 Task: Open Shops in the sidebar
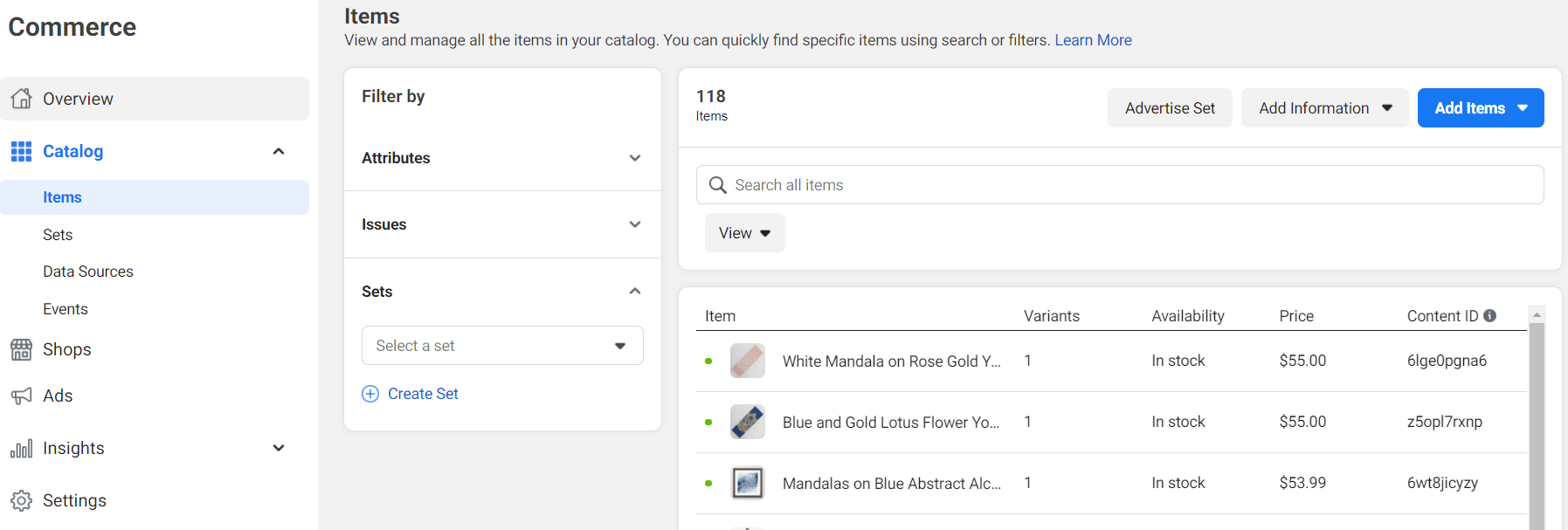tap(67, 349)
